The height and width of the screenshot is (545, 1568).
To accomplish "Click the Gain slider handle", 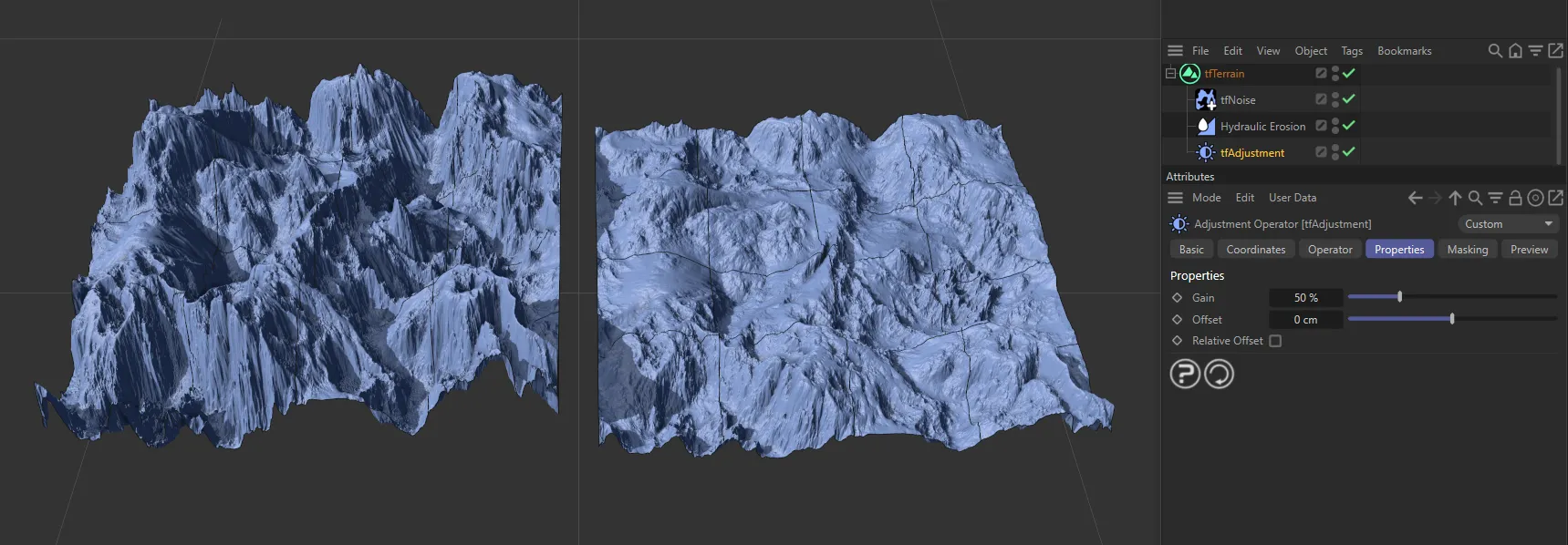I will point(1399,297).
